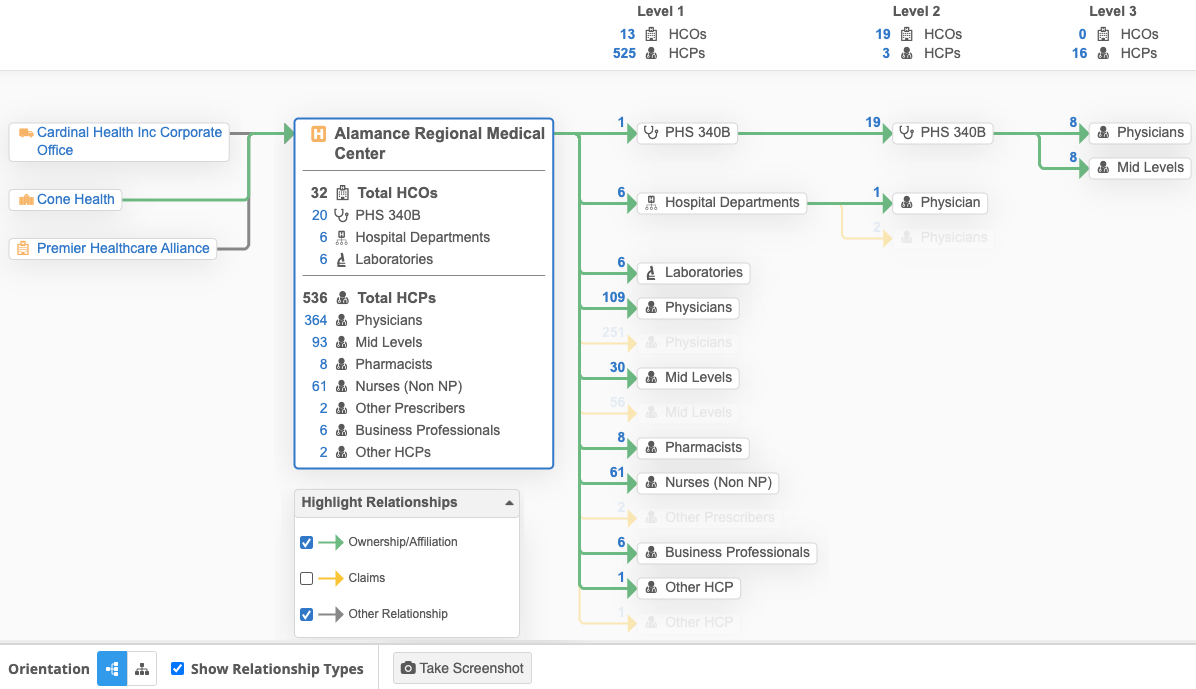Uncheck the Other Relationship checkbox
Image resolution: width=1196 pixels, height=689 pixels.
[x=307, y=615]
